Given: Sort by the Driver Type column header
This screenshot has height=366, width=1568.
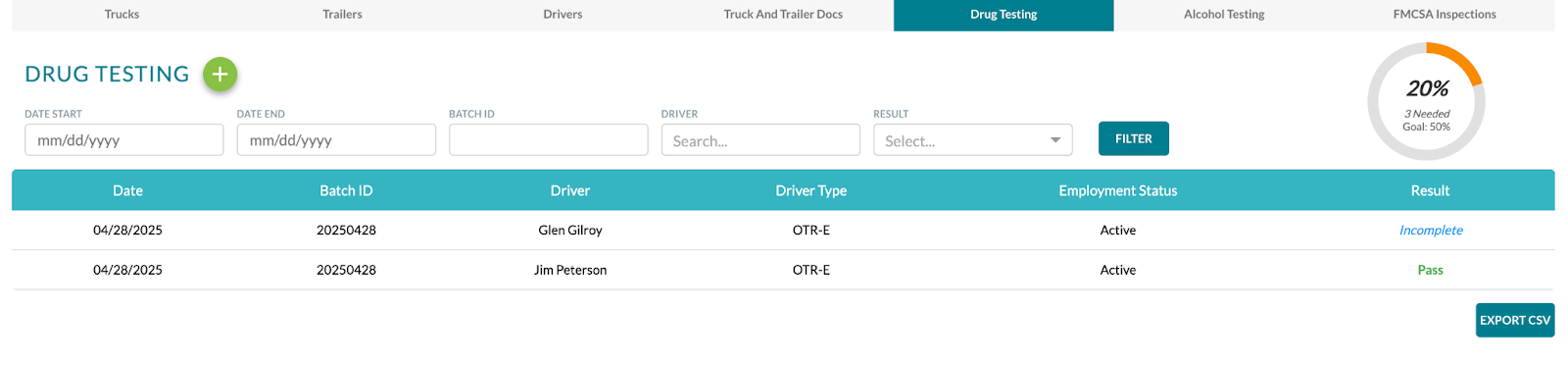Looking at the screenshot, I should click(x=811, y=190).
